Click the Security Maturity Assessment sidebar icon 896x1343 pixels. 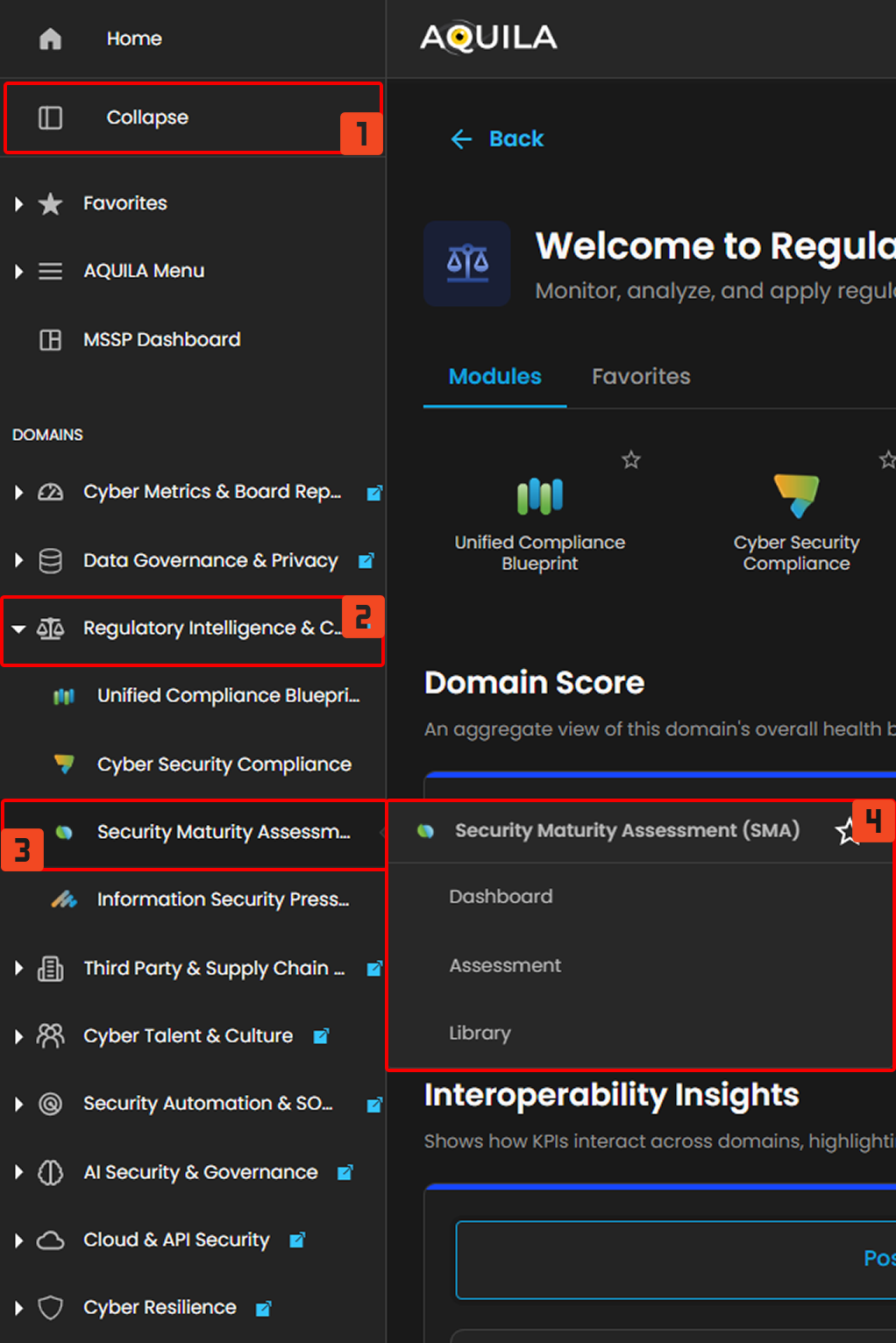pyautogui.click(x=64, y=832)
